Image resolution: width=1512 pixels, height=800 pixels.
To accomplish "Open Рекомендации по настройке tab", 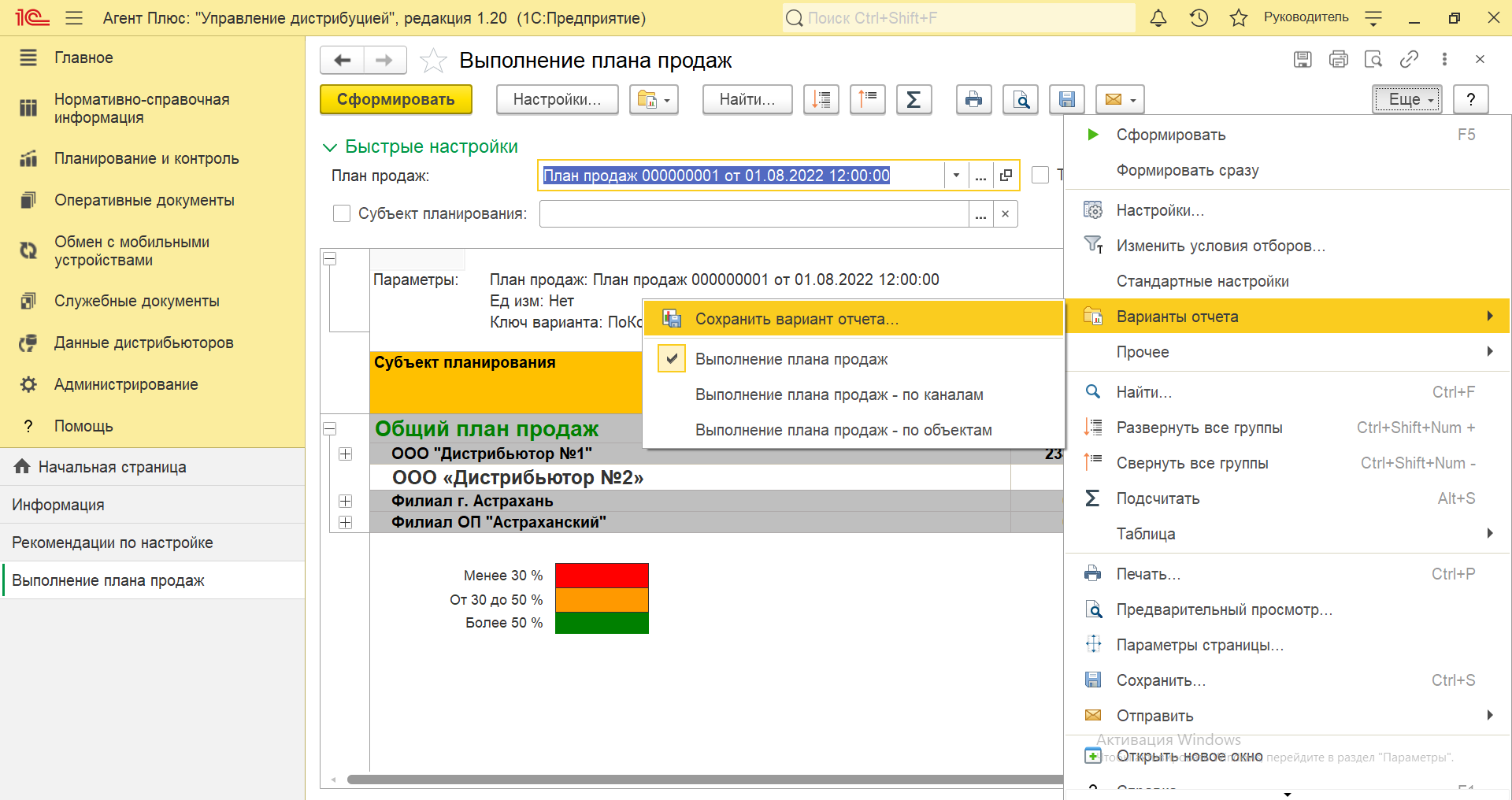I will [153, 543].
